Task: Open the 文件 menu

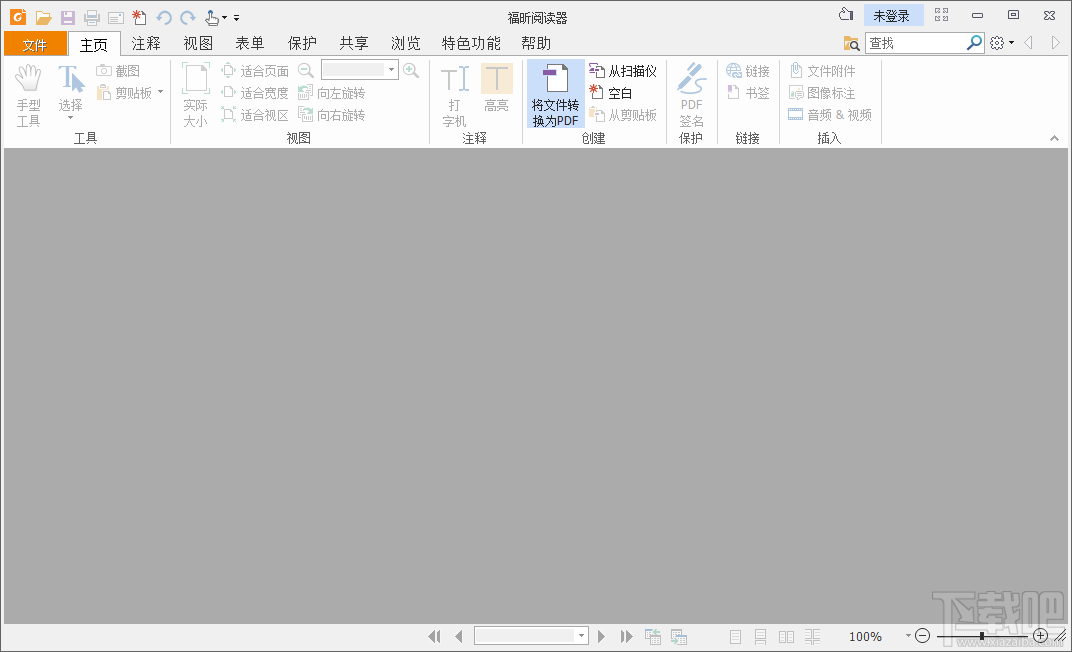Action: [x=35, y=43]
